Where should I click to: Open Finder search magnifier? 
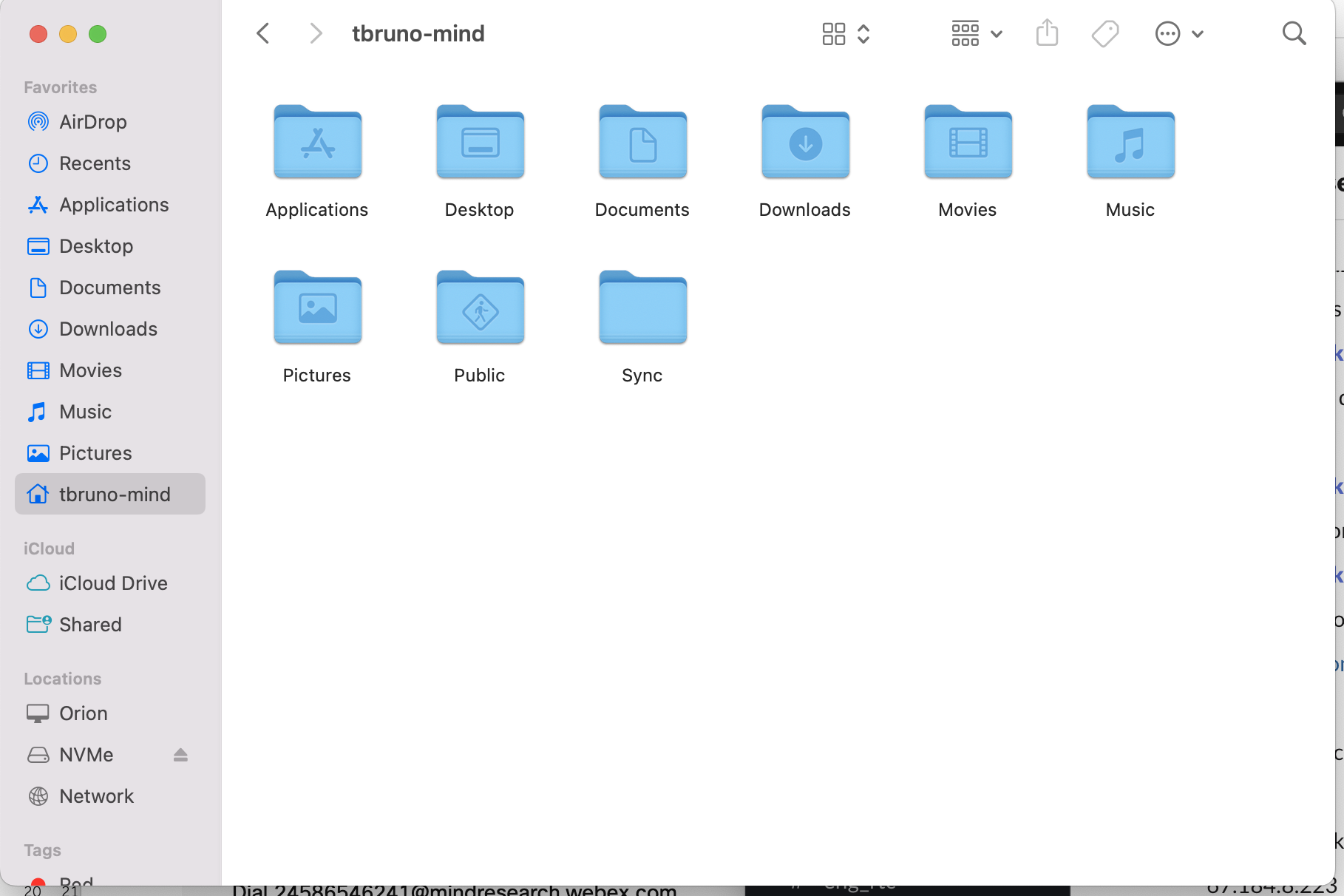tap(1294, 33)
